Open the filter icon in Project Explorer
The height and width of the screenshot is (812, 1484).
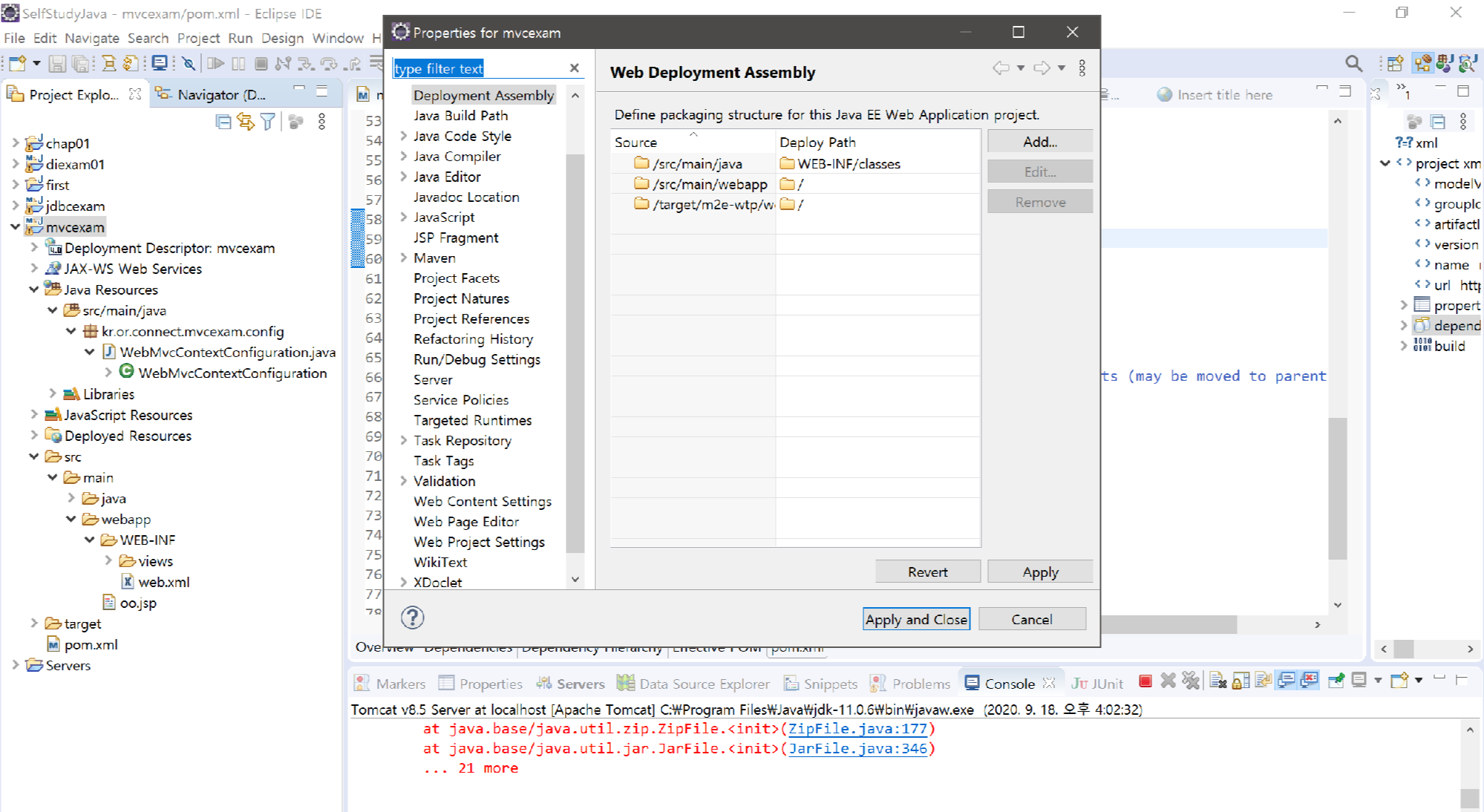tap(268, 122)
